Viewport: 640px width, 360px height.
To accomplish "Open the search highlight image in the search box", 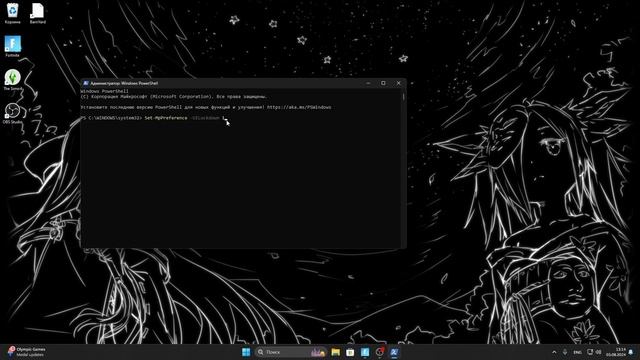I will coord(318,352).
